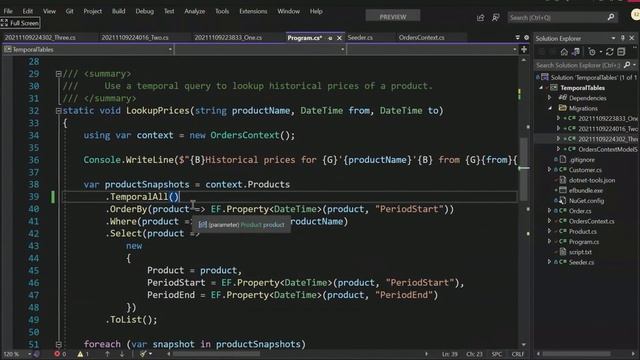
Task: Focus the Search Solution Explorer field
Action: click(578, 65)
